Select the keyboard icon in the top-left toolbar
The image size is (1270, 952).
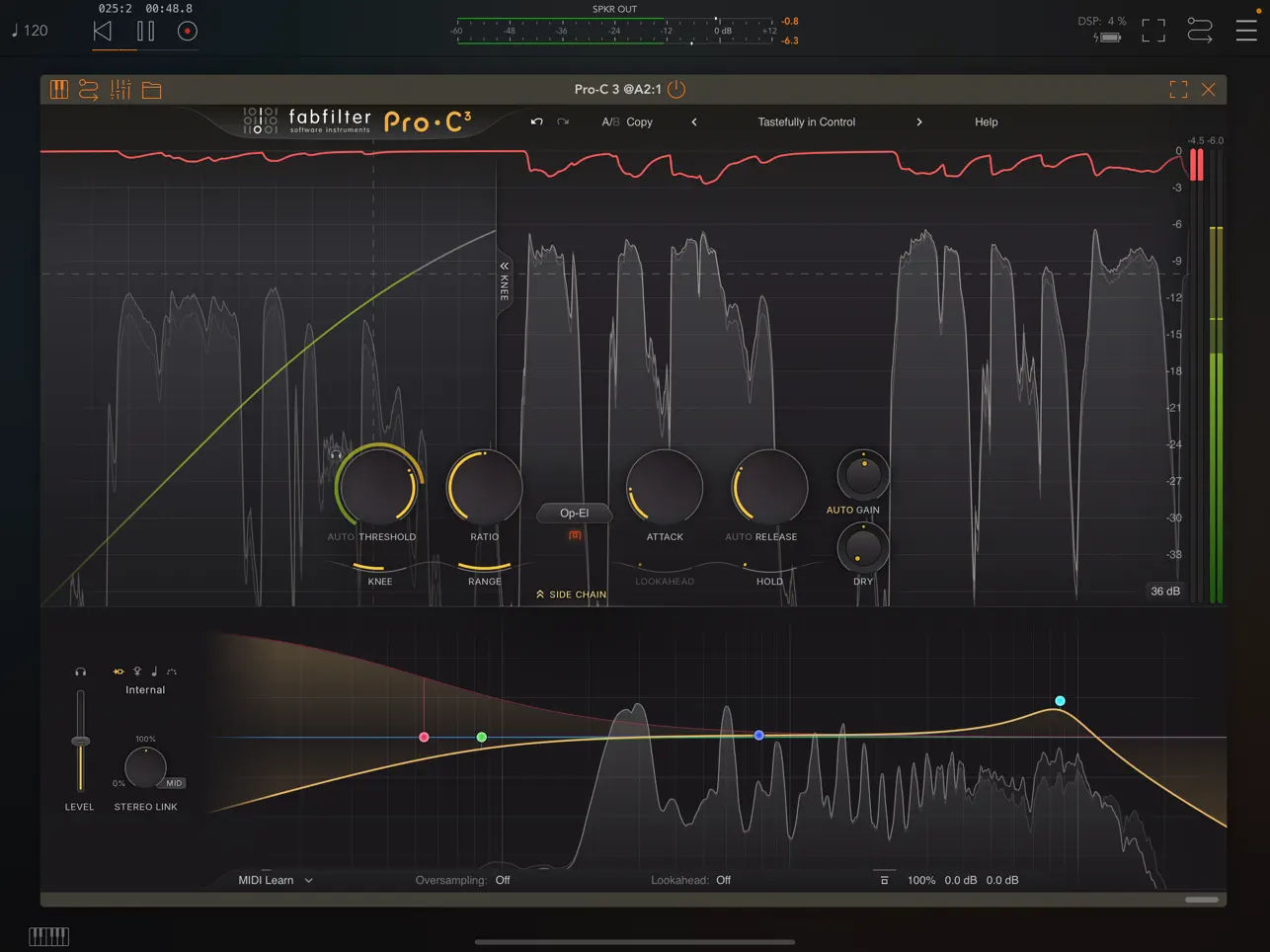[x=59, y=89]
